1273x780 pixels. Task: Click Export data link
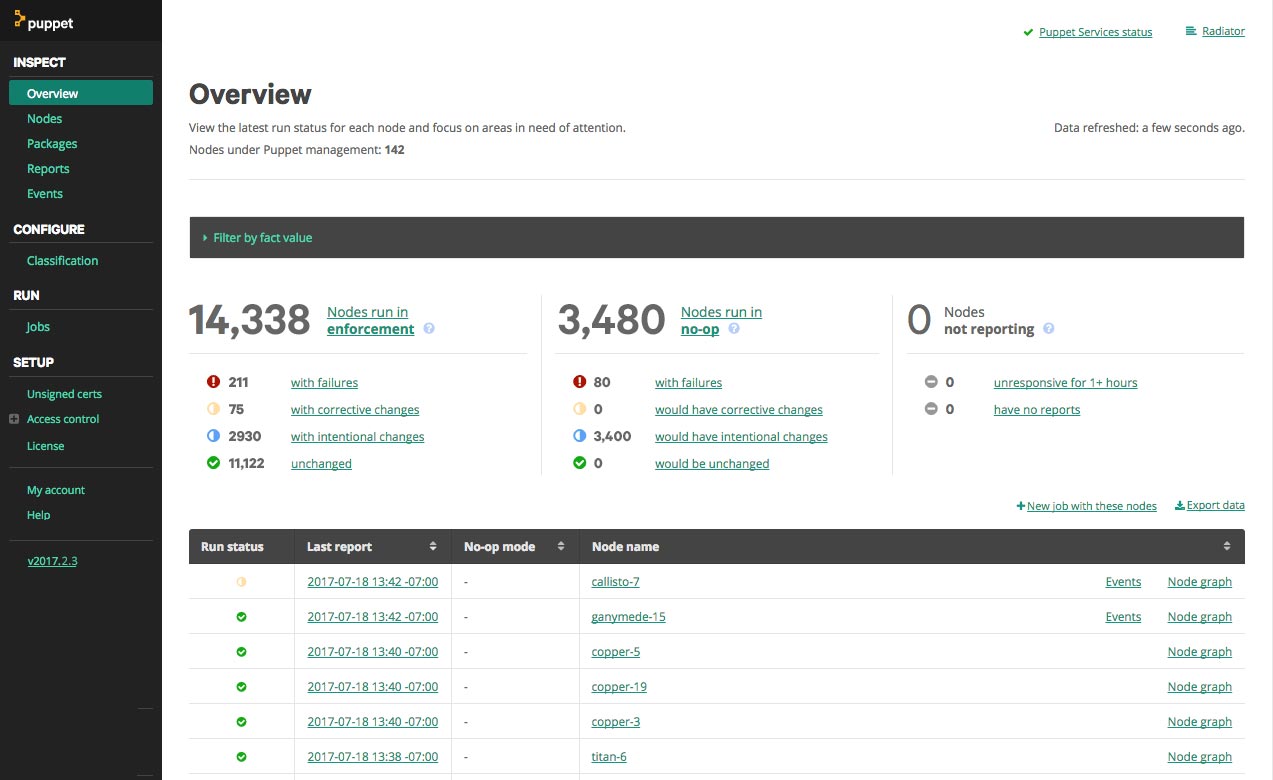[x=1215, y=506]
